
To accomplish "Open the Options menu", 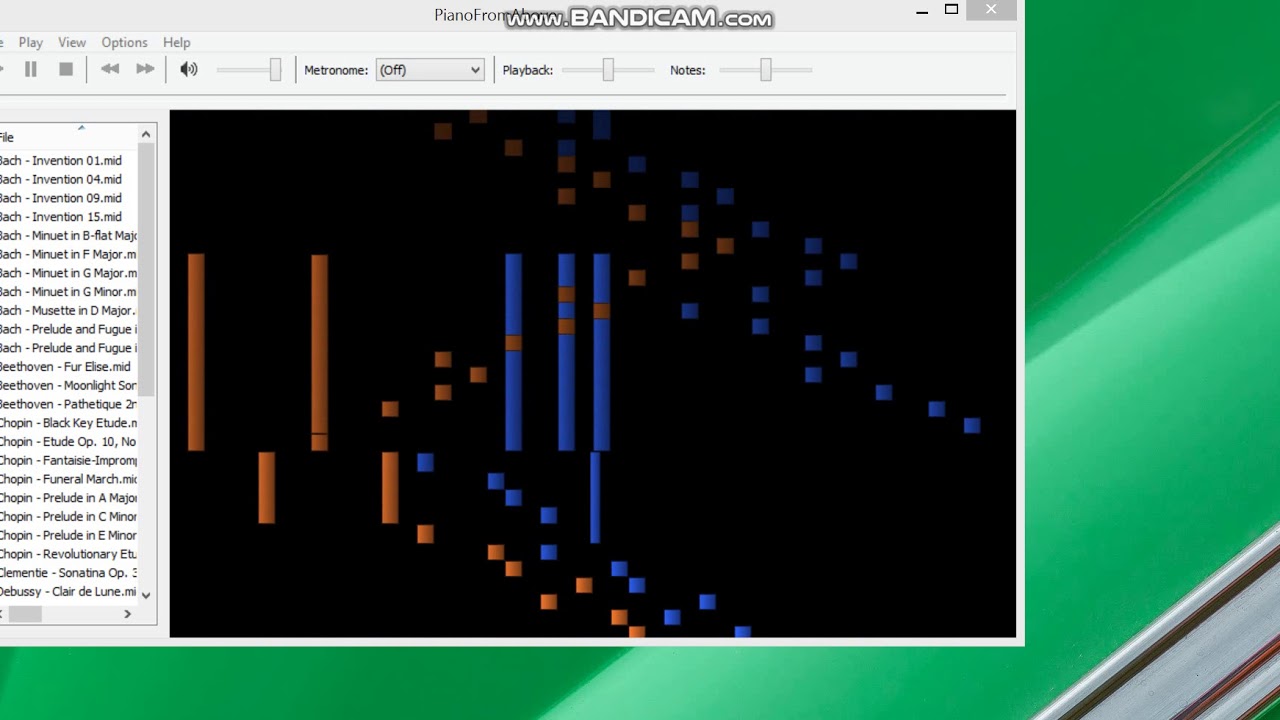I will (124, 42).
